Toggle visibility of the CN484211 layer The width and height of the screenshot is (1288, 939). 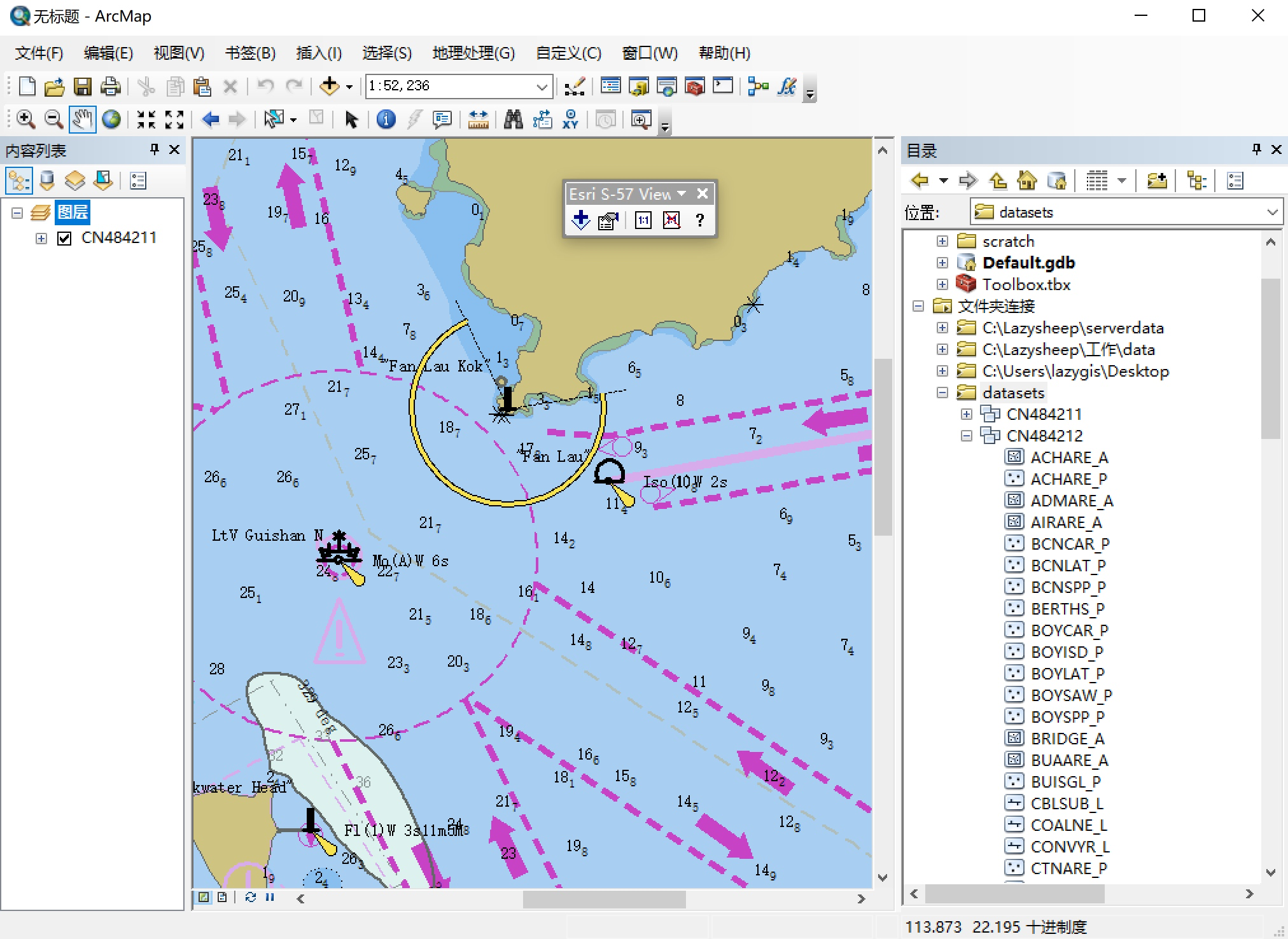click(x=63, y=237)
